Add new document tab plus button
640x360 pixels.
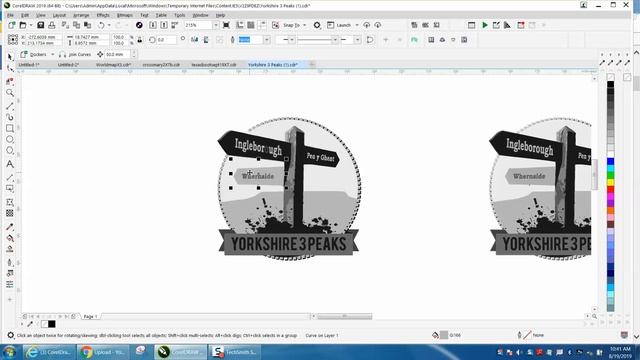[x=312, y=64]
